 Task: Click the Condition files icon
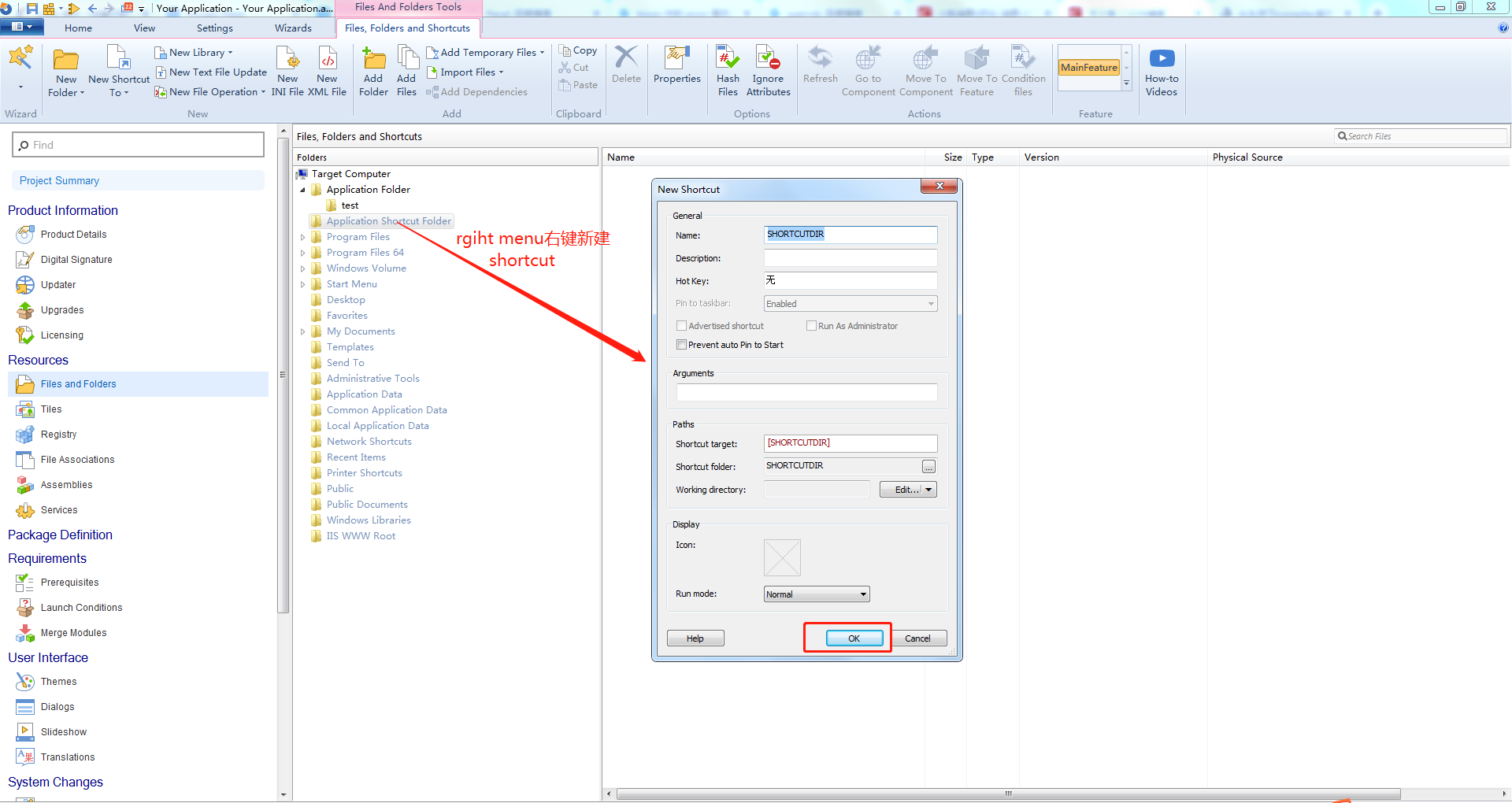pos(1023,70)
